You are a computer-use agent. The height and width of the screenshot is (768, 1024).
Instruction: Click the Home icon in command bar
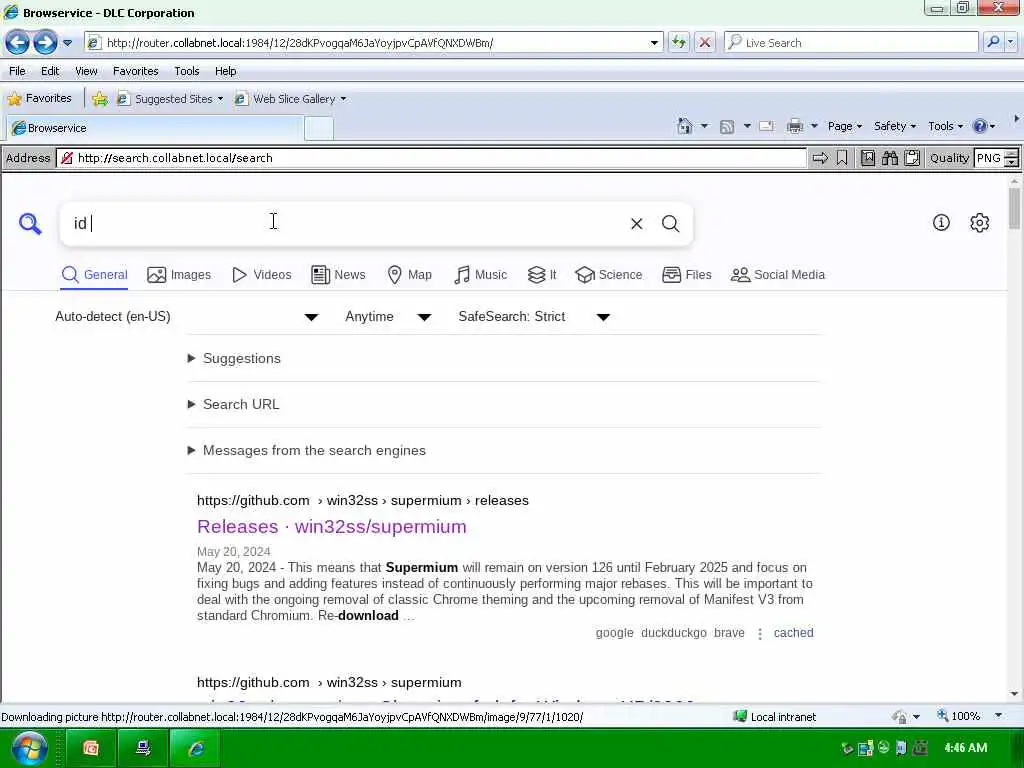[684, 126]
